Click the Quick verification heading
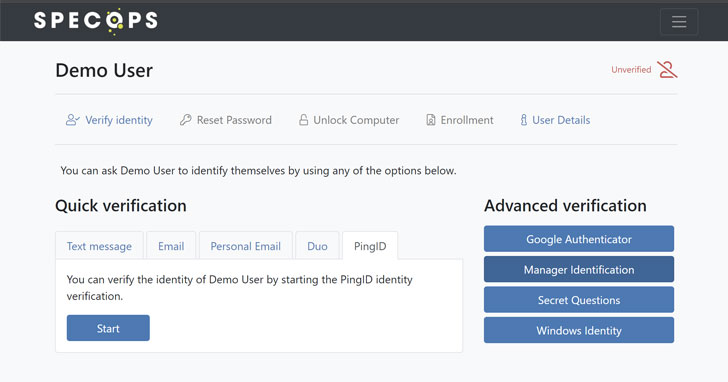 click(121, 206)
